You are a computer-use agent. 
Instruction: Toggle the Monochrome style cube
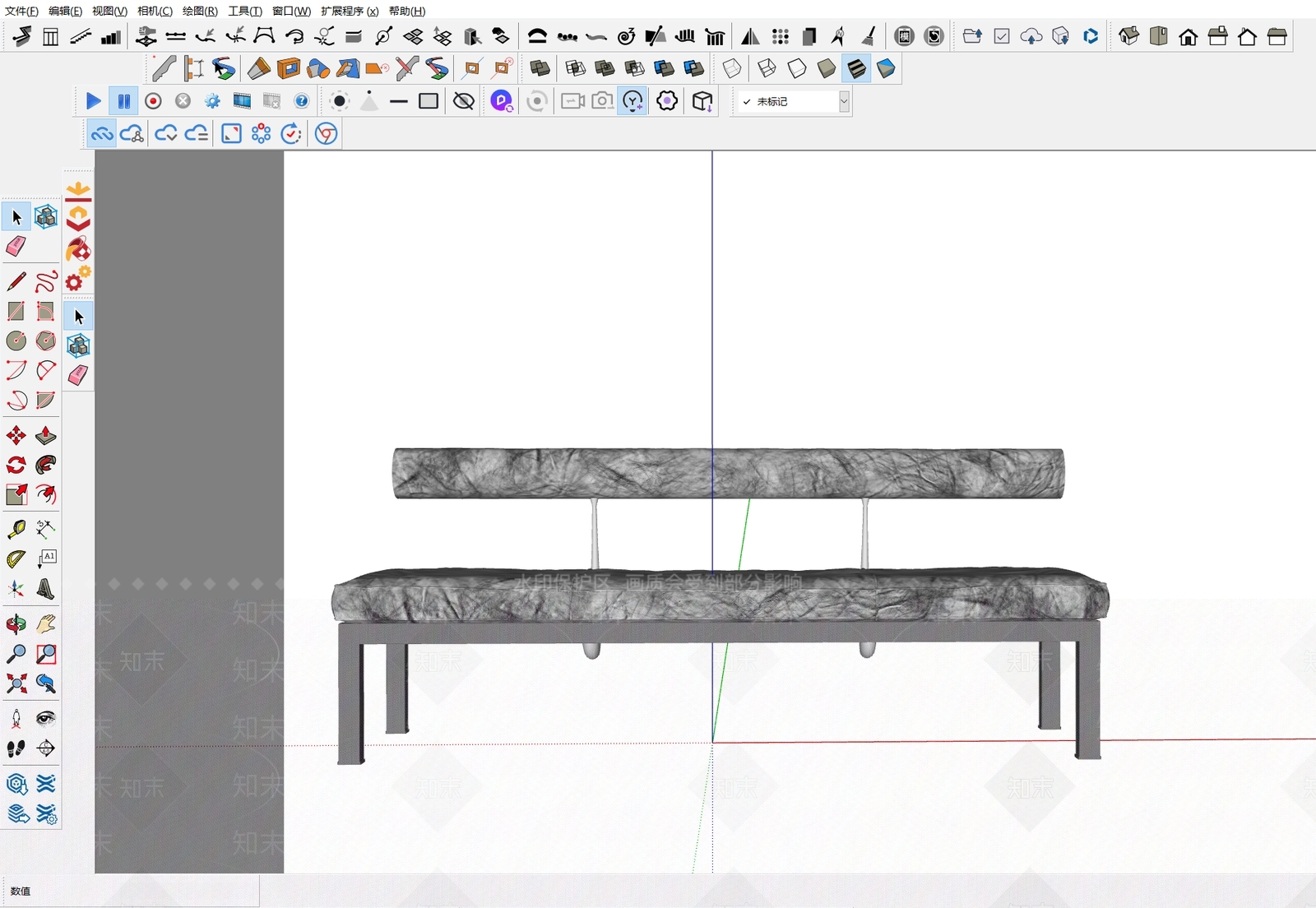(886, 68)
